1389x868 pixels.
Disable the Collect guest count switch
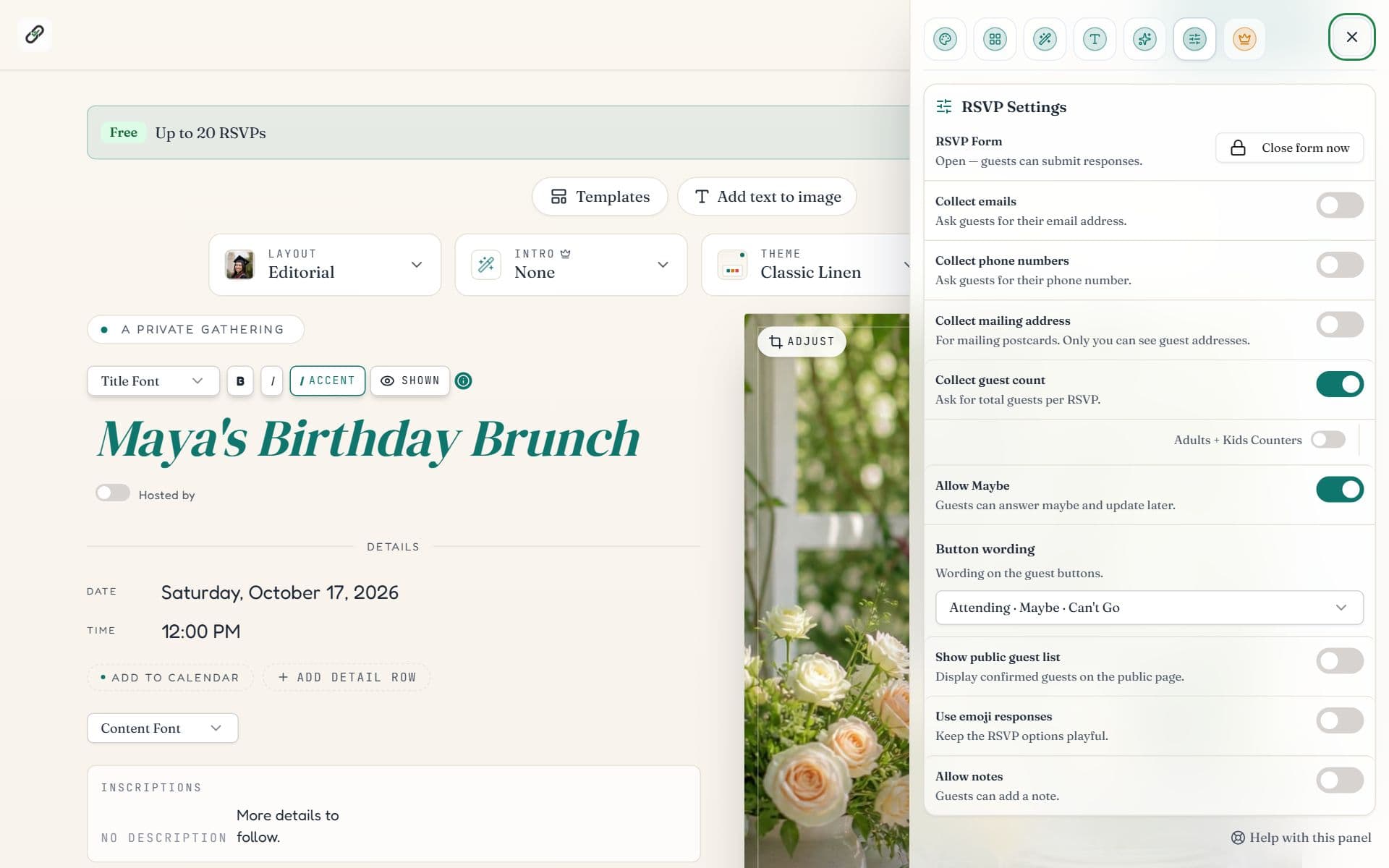pyautogui.click(x=1340, y=384)
